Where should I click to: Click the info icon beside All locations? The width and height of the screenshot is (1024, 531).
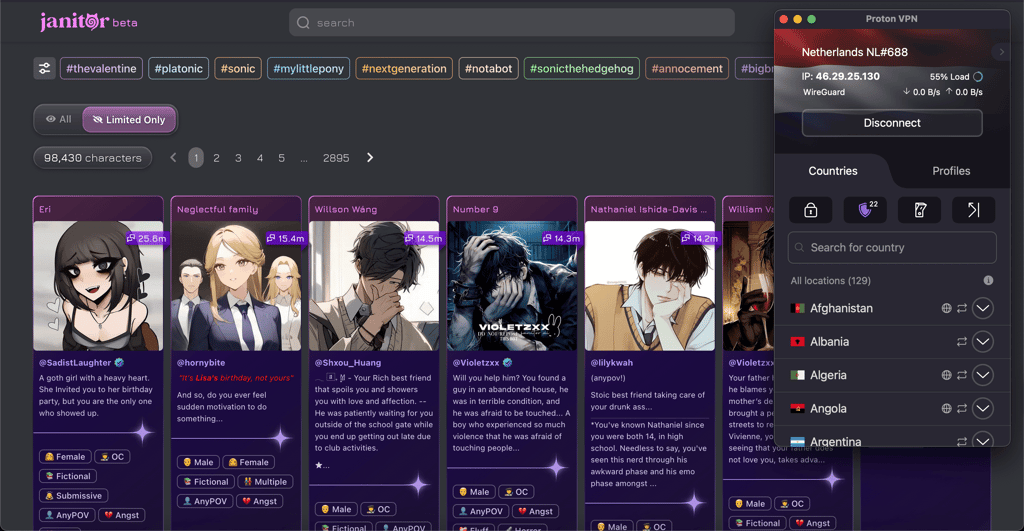(988, 280)
